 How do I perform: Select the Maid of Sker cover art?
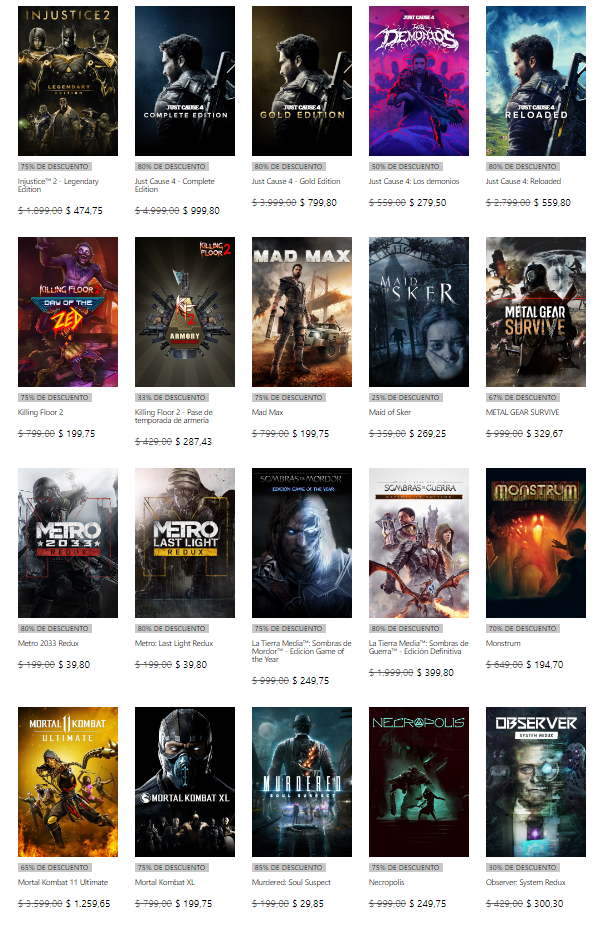pos(419,312)
